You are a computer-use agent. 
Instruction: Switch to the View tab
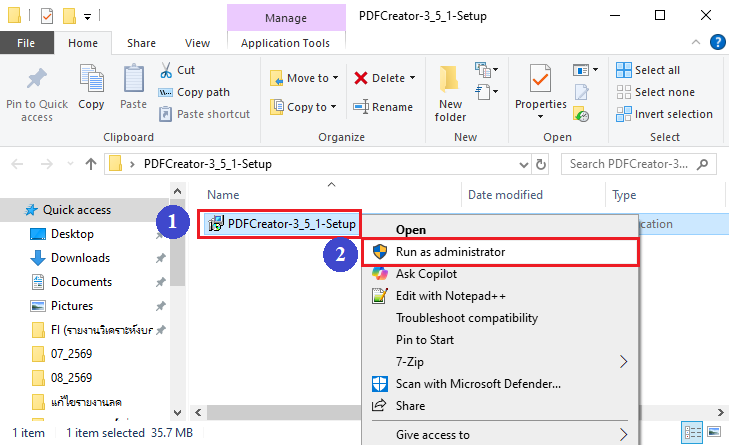197,43
